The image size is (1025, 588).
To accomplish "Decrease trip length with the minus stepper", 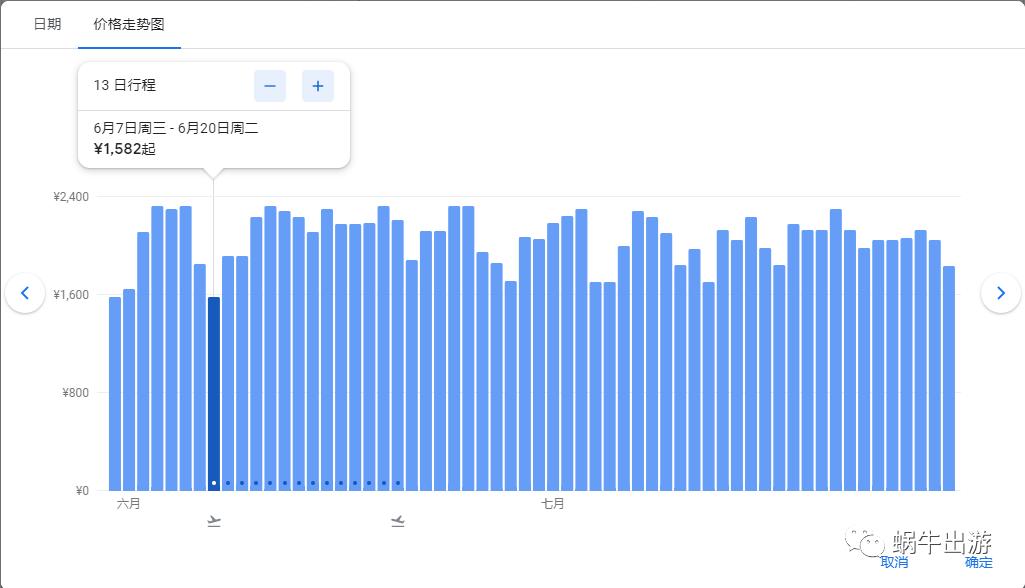I will coord(270,86).
